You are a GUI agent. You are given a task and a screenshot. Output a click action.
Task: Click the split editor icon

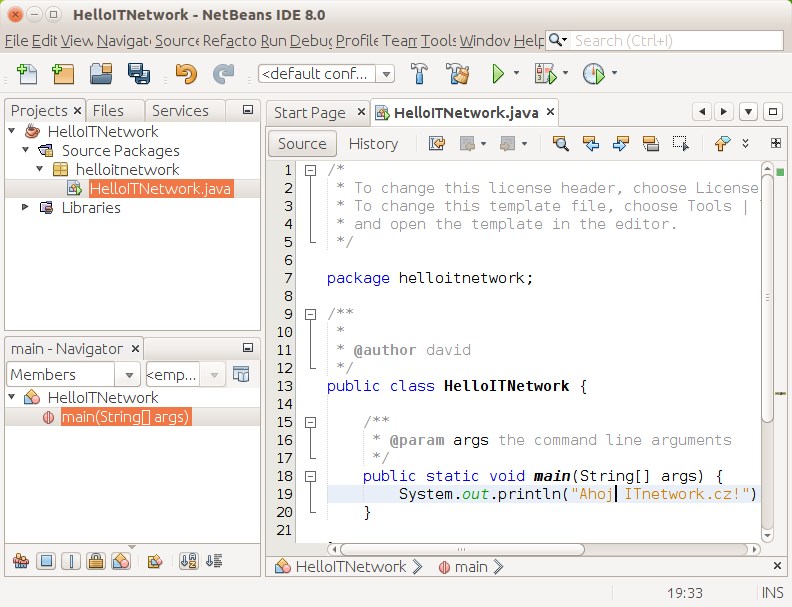pyautogui.click(x=776, y=143)
